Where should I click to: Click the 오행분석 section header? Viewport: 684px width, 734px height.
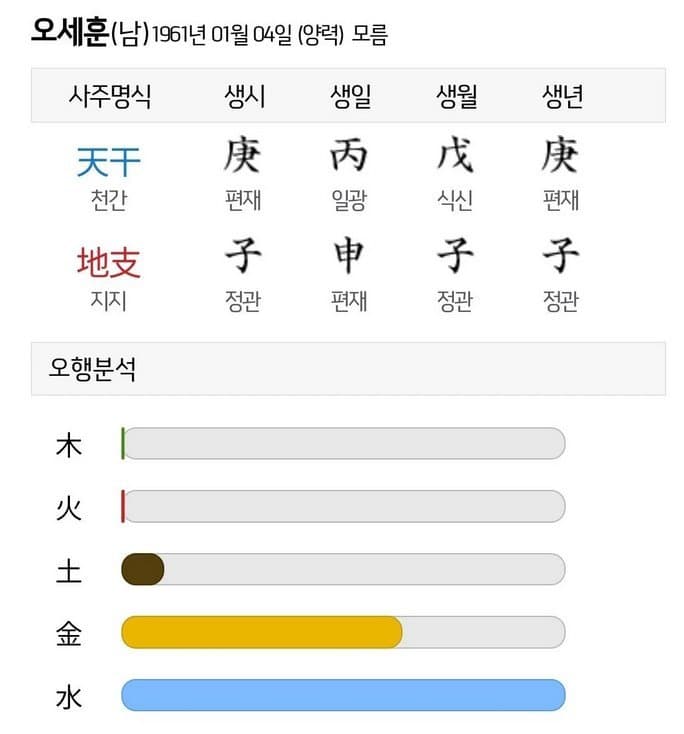pyautogui.click(x=93, y=369)
